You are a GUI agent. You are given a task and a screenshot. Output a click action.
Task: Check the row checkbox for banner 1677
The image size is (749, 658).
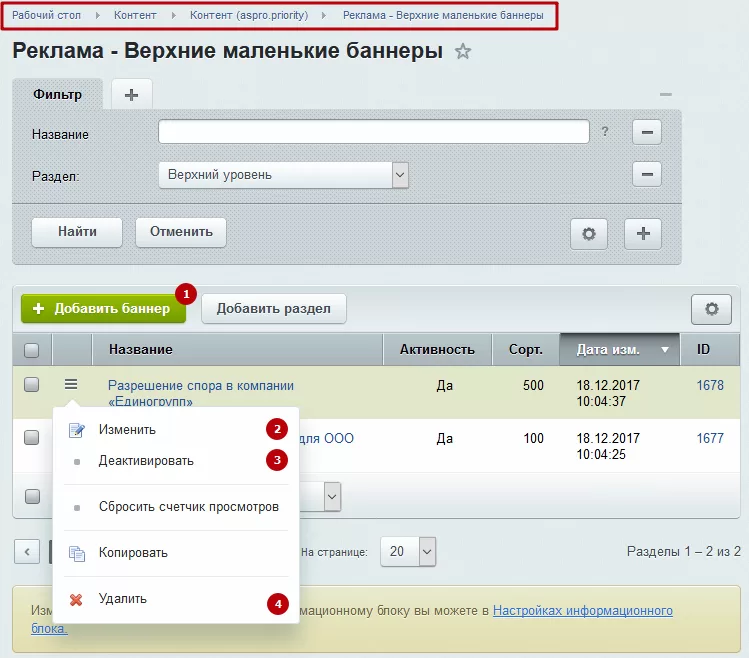32,437
